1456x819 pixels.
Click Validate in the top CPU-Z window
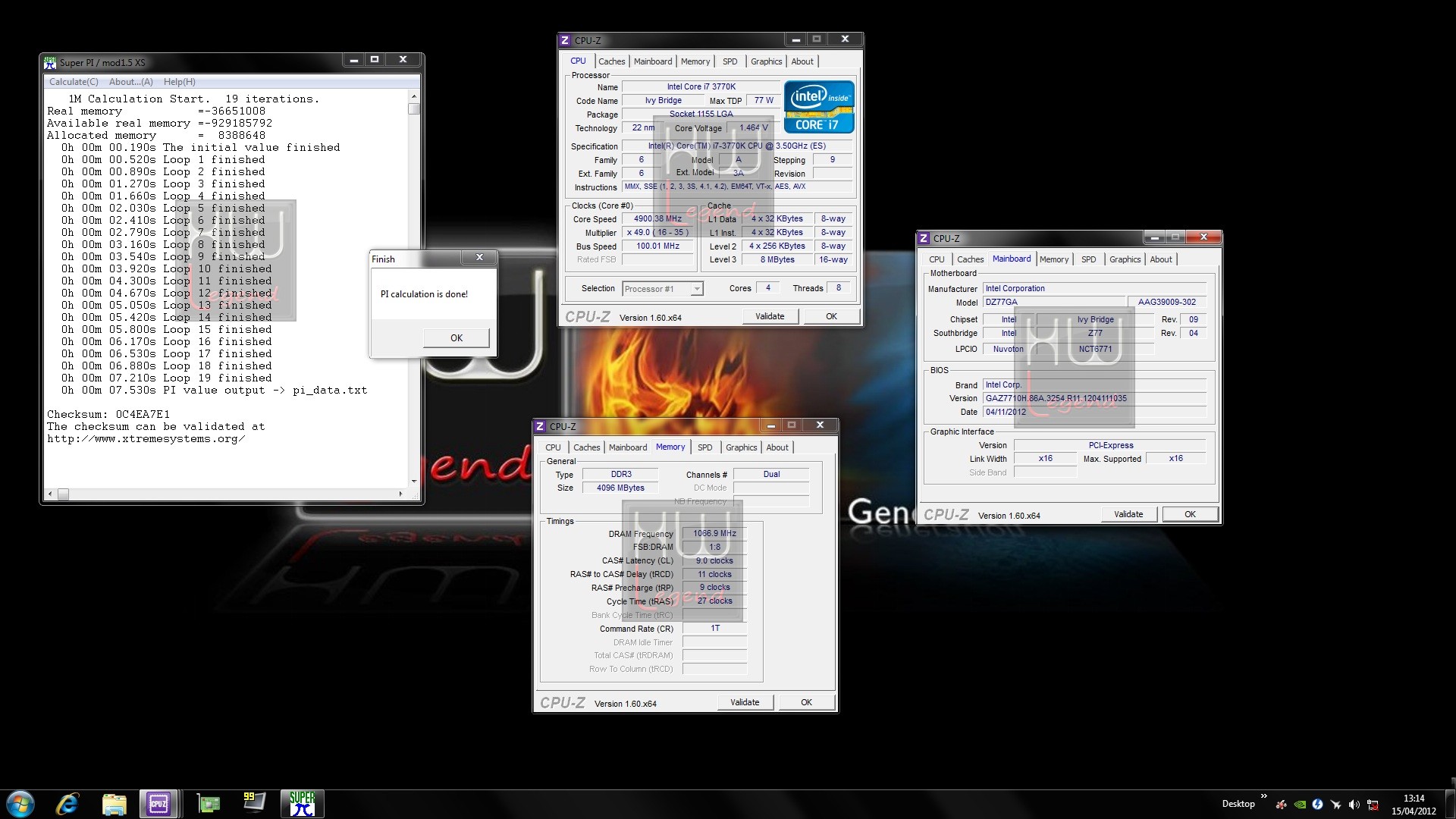click(x=770, y=316)
